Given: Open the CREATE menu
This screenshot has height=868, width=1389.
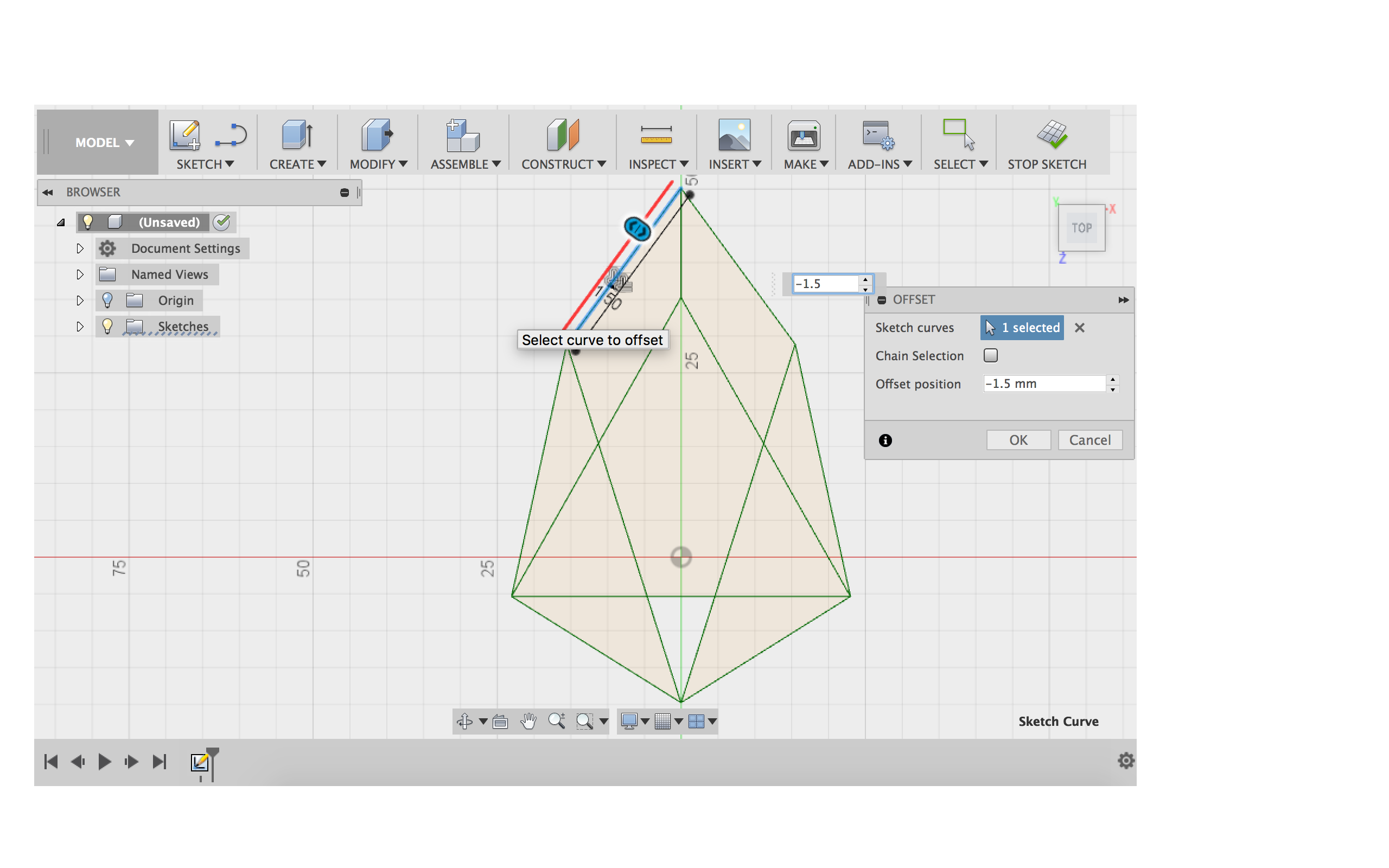Looking at the screenshot, I should coord(298,164).
